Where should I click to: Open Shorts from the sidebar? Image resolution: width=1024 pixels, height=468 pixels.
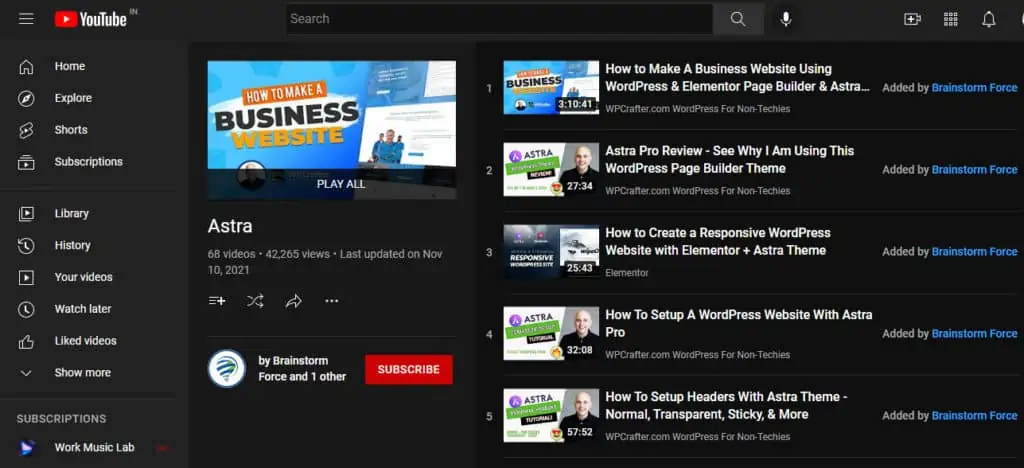(70, 130)
